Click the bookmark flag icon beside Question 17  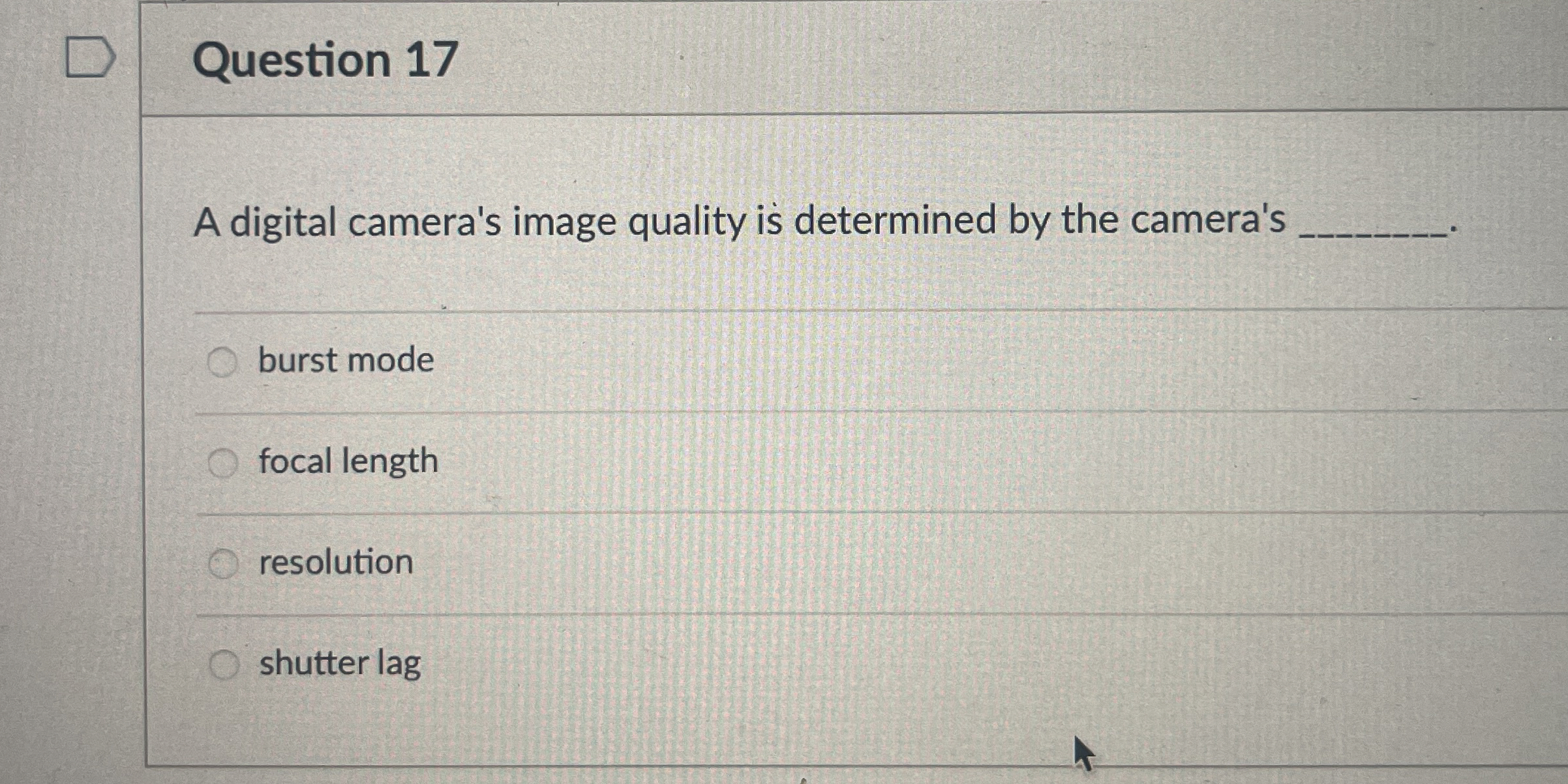tap(90, 57)
